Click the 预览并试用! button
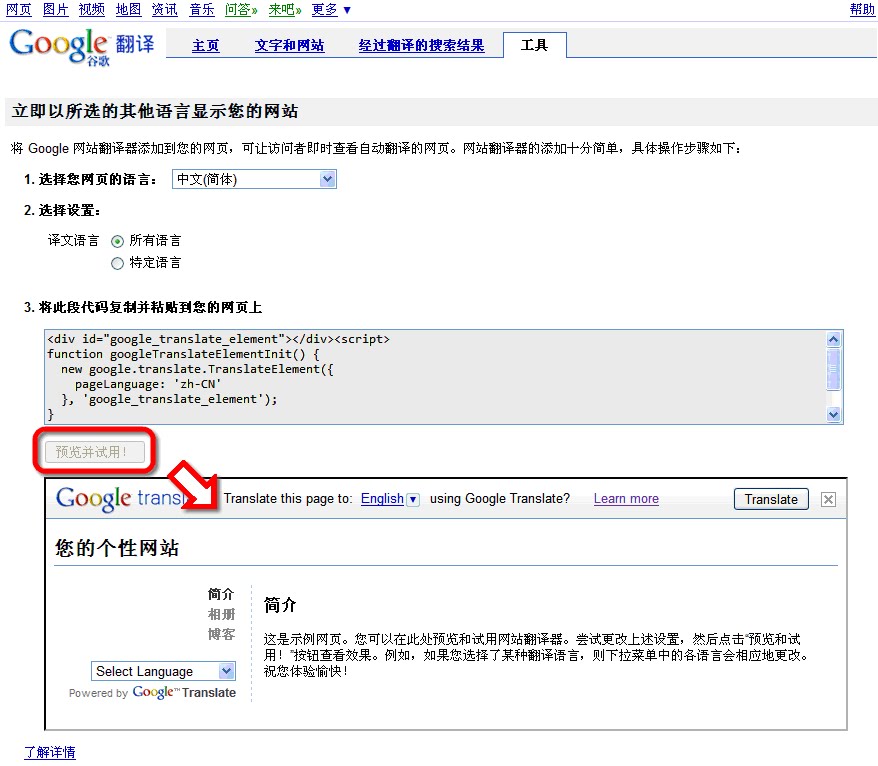The height and width of the screenshot is (766, 878). pos(95,452)
